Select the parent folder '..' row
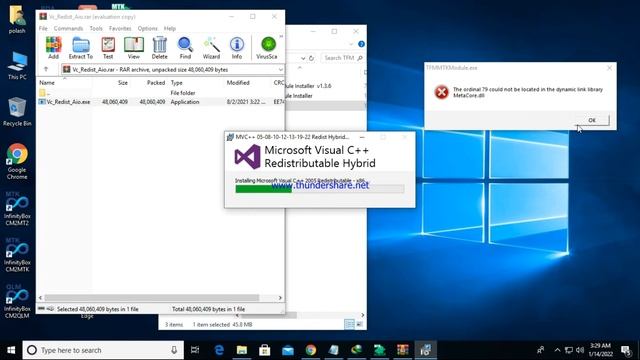Screen dimensions: 640x360 161,93
